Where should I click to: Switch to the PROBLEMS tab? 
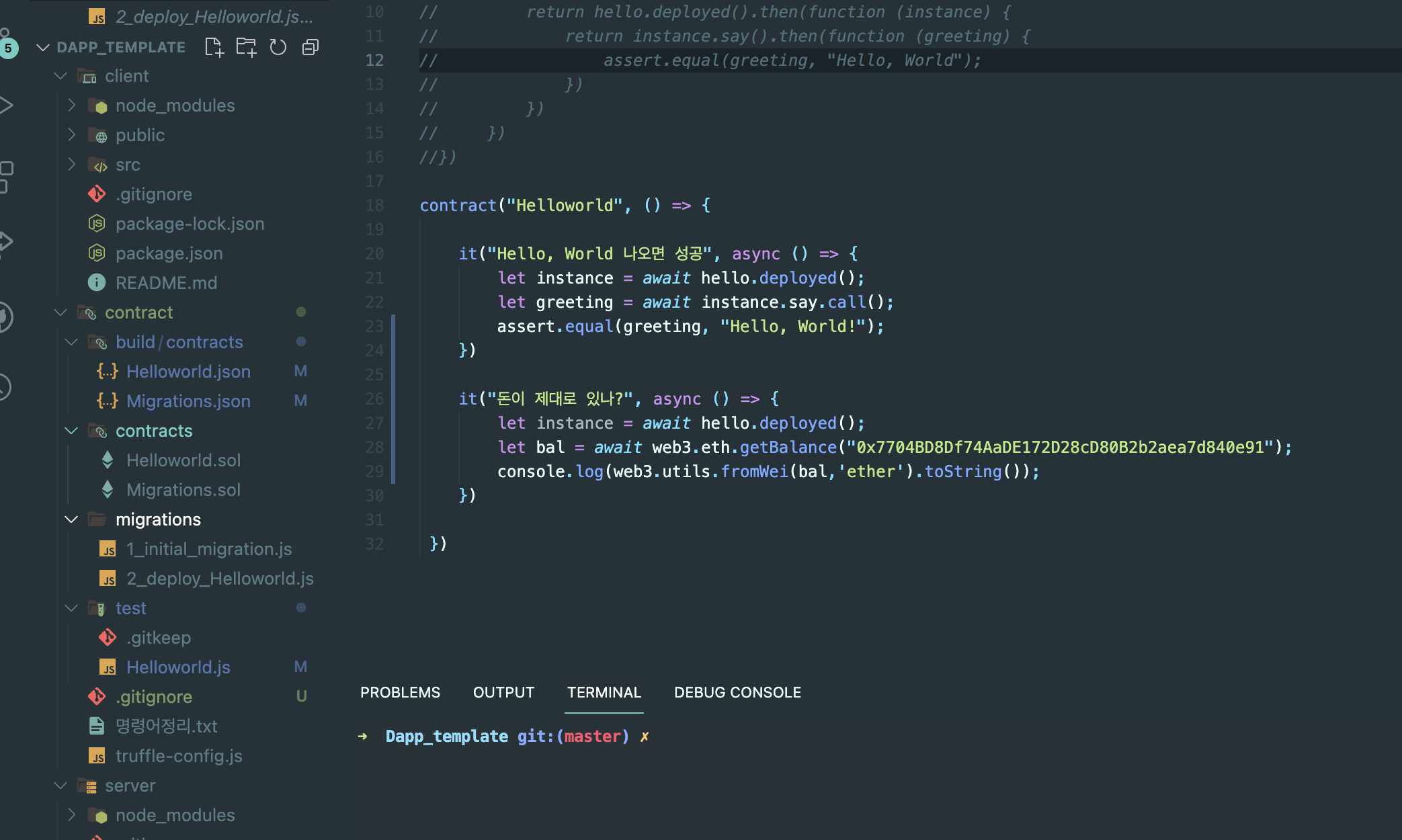[400, 692]
